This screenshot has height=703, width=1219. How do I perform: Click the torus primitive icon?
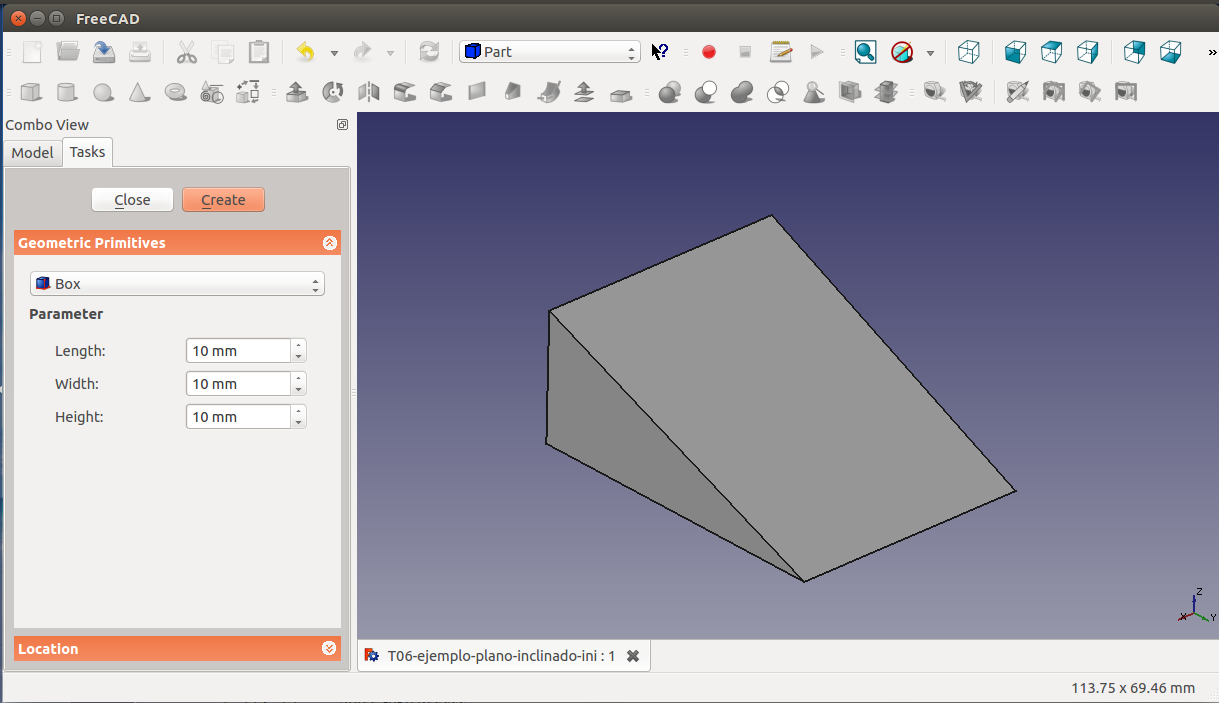pos(175,93)
